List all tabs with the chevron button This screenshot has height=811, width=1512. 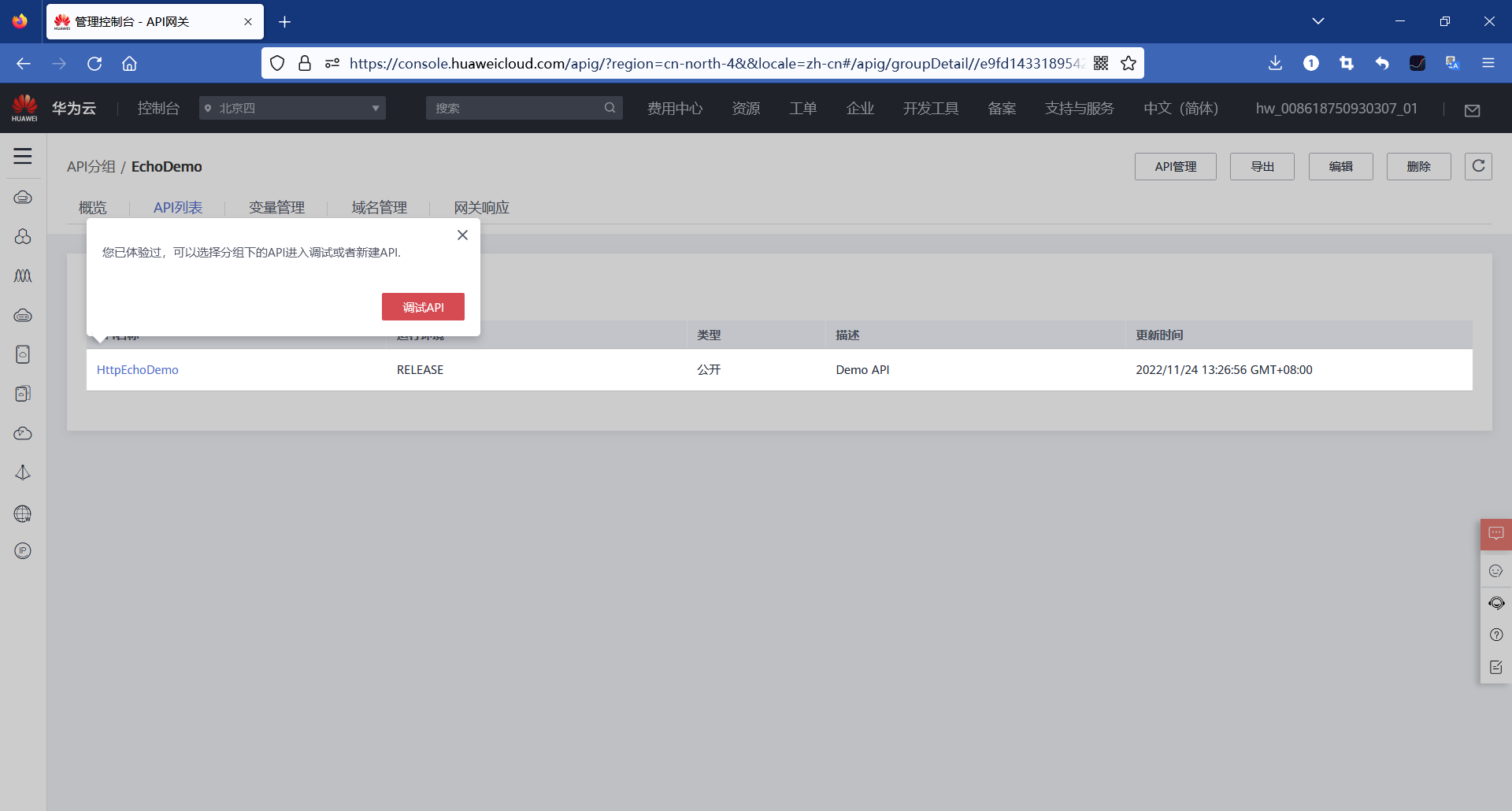[x=1318, y=21]
